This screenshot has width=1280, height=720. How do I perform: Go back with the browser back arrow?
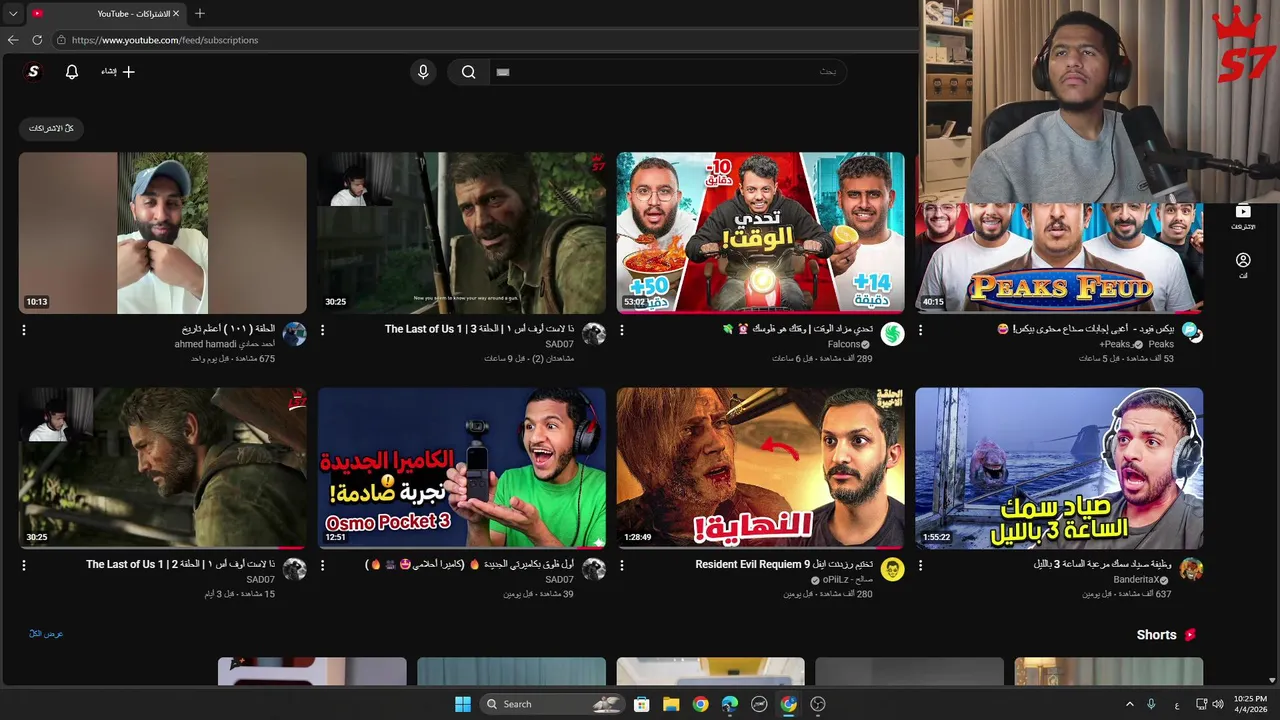(13, 40)
